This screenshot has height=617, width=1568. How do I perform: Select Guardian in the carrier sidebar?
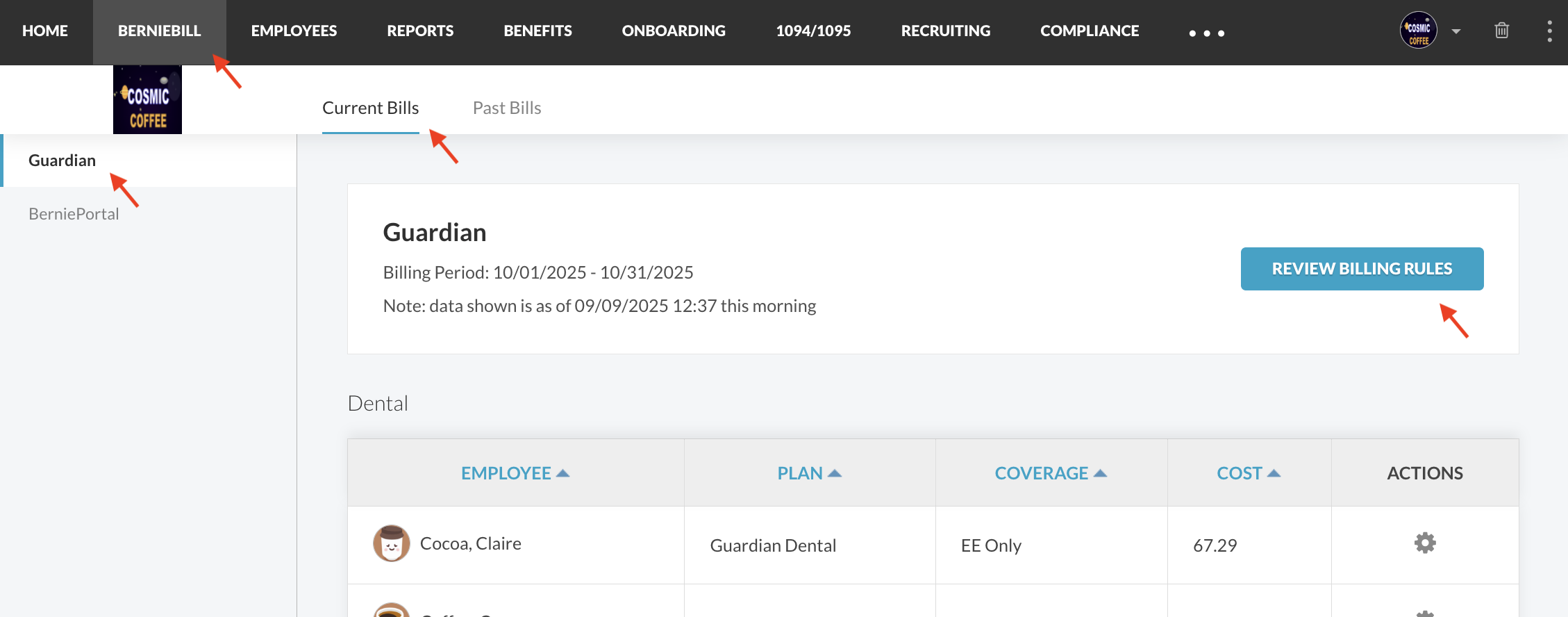point(149,161)
